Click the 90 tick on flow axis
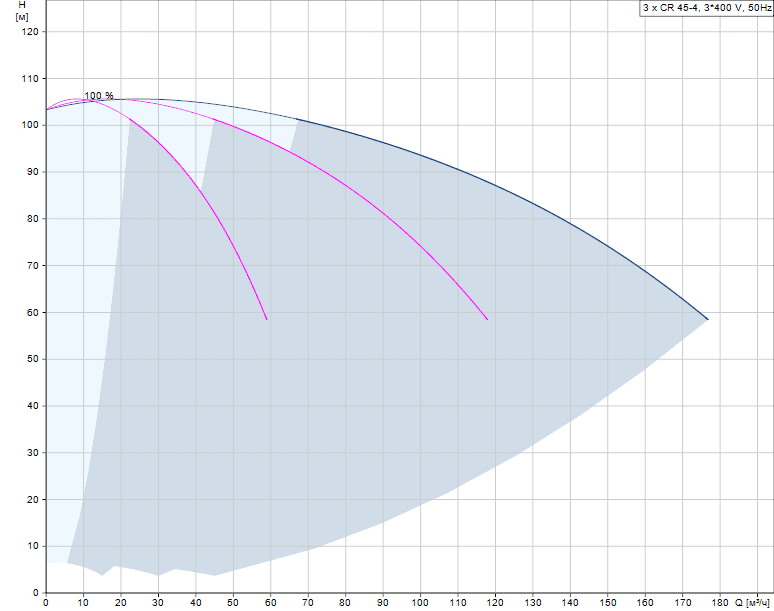 coord(383,603)
